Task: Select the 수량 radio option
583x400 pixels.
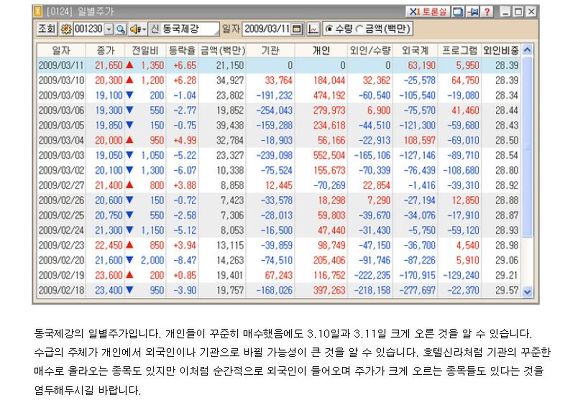Action: coord(339,29)
